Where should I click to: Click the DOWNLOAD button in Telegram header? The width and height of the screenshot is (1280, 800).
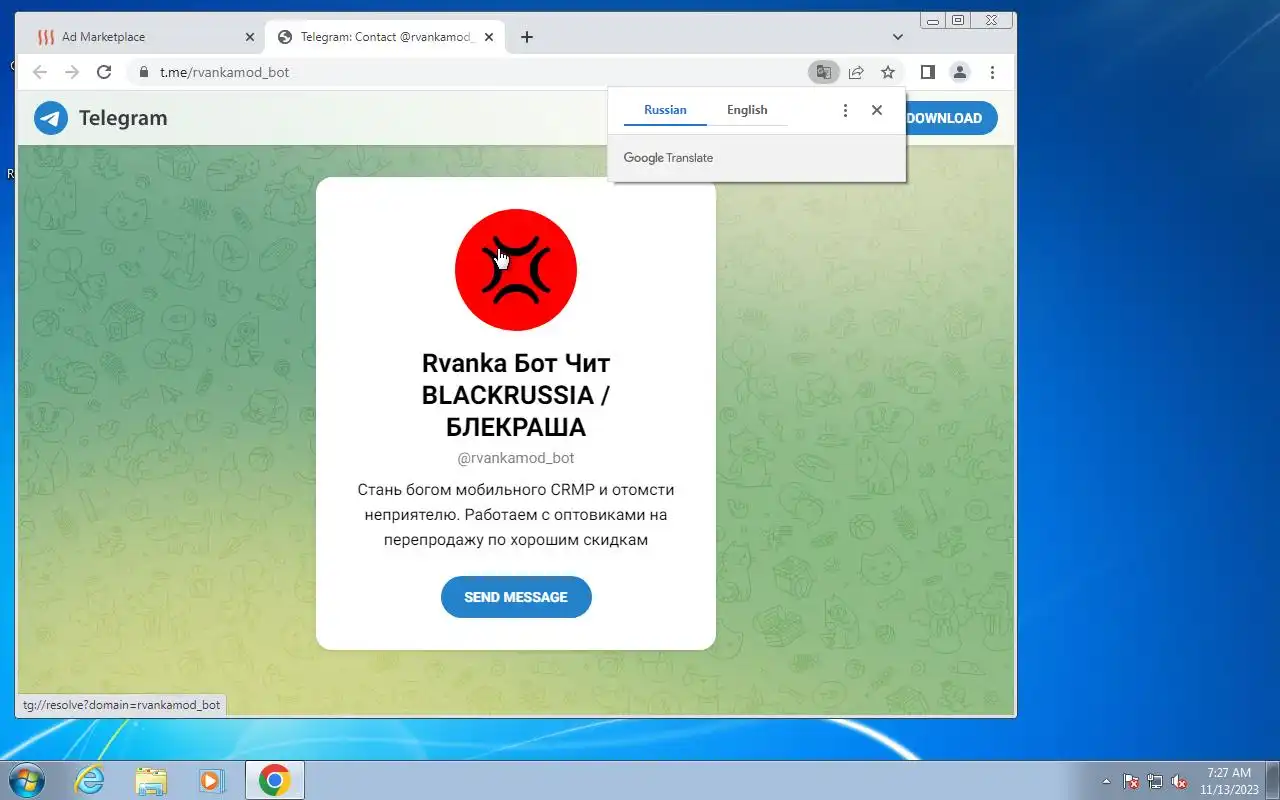(x=944, y=118)
